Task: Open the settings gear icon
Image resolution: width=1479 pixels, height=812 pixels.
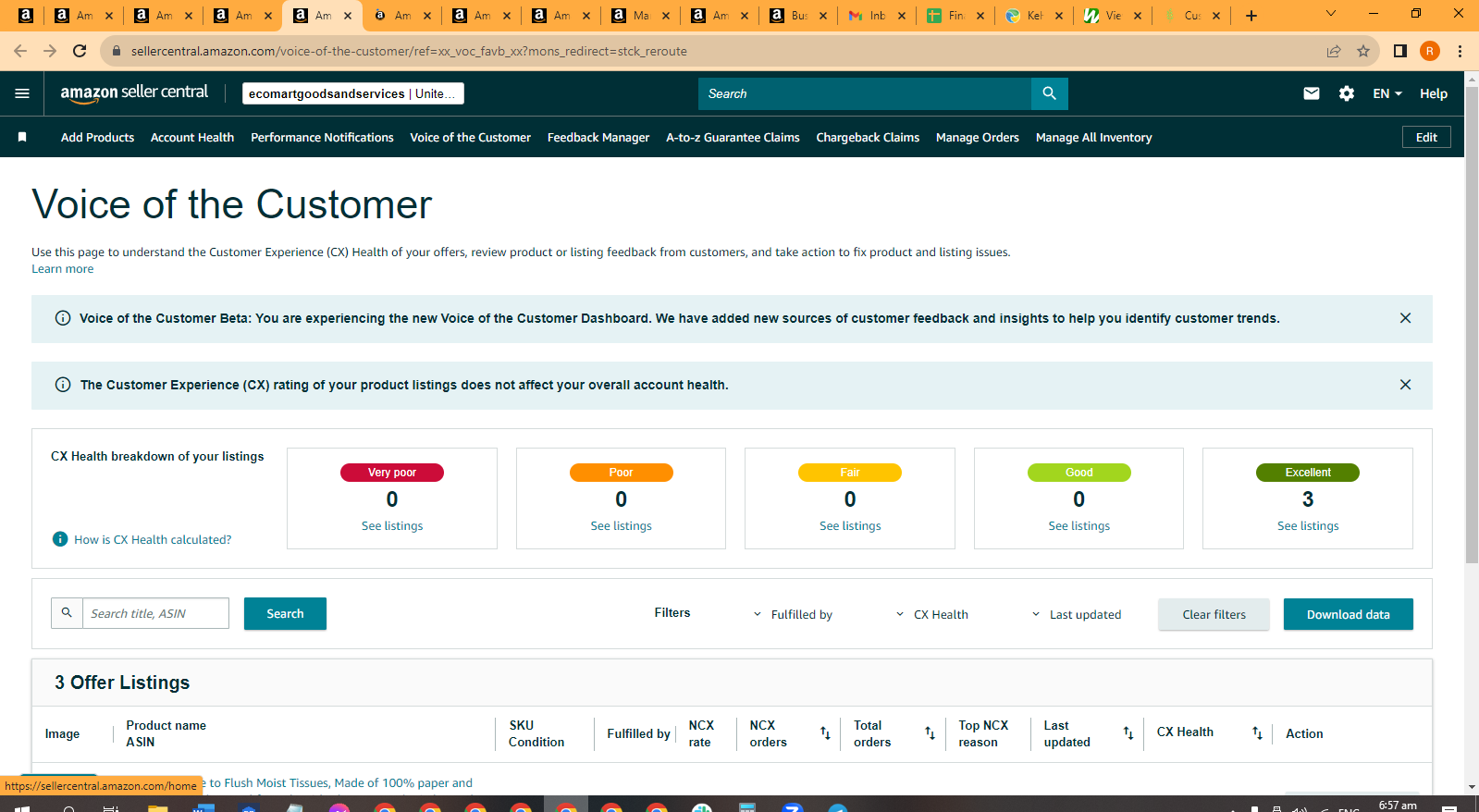Action: tap(1347, 93)
